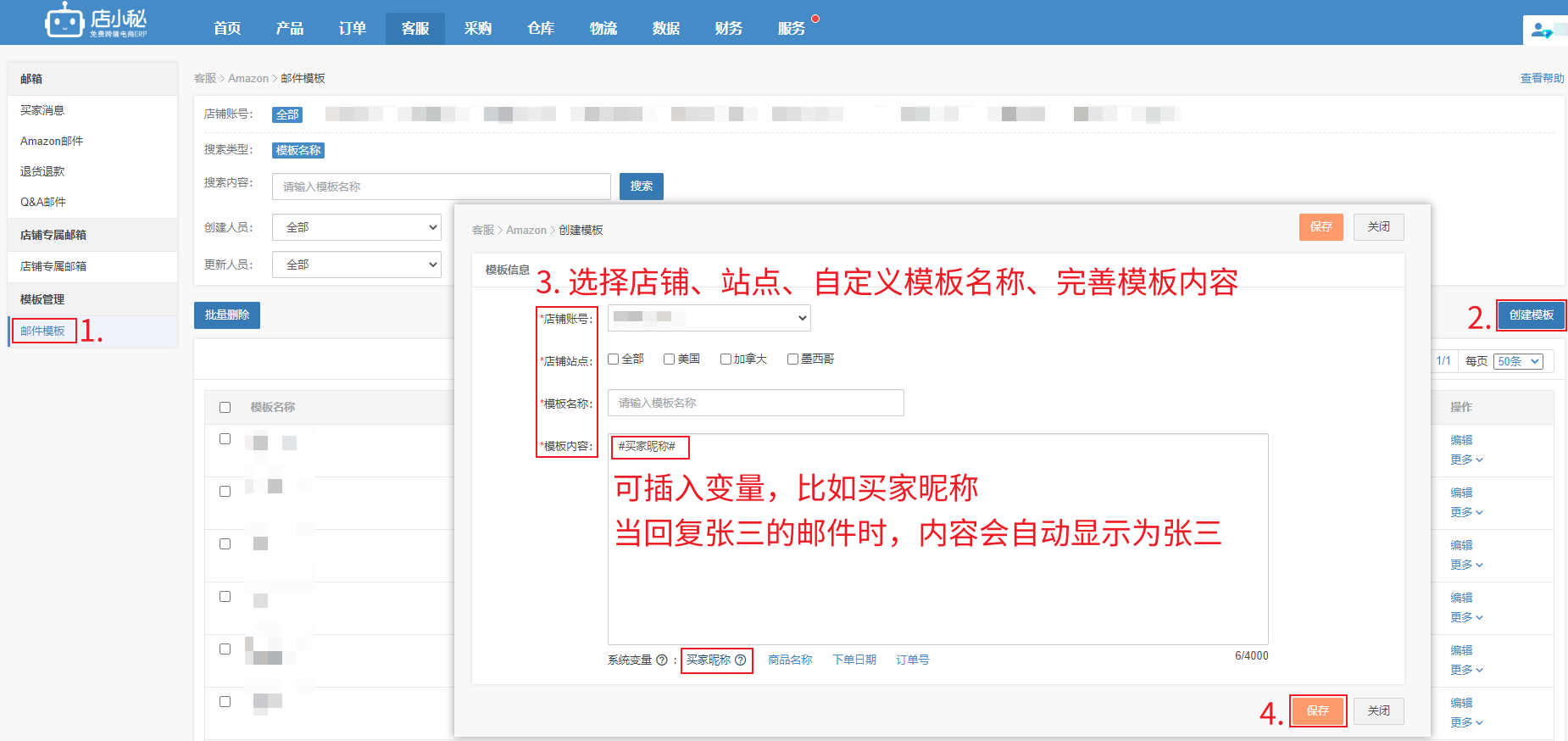Viewport: 1568px width, 741px height.
Task: Open Q&A邮件 in sidebar
Action: click(x=43, y=202)
